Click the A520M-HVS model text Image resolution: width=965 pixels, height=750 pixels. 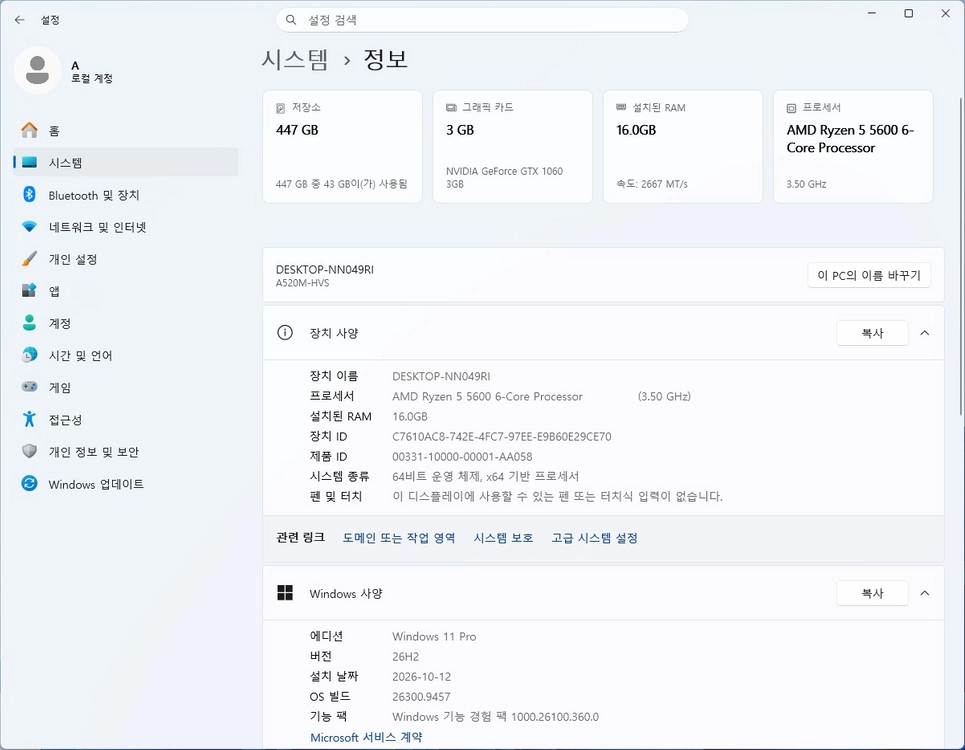303,283
